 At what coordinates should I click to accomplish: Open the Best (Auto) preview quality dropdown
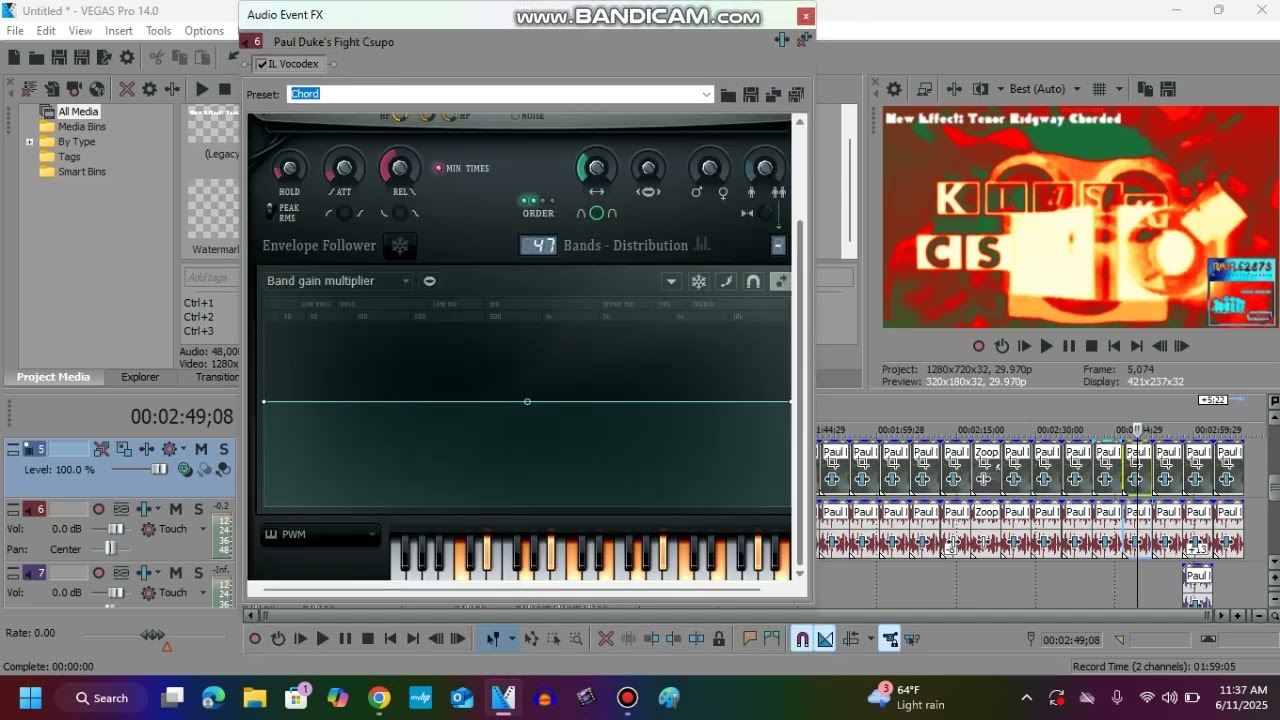(1076, 89)
